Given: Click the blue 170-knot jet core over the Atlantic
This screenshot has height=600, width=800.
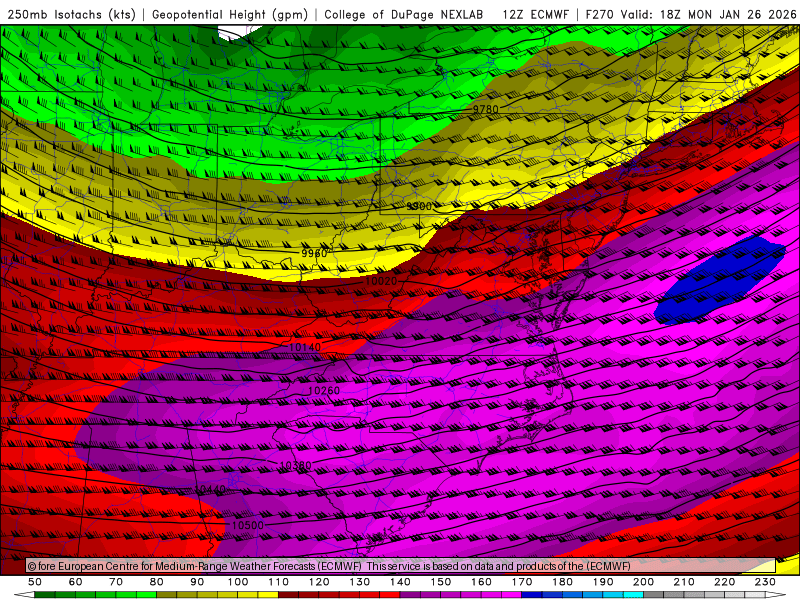Looking at the screenshot, I should coord(719,281).
